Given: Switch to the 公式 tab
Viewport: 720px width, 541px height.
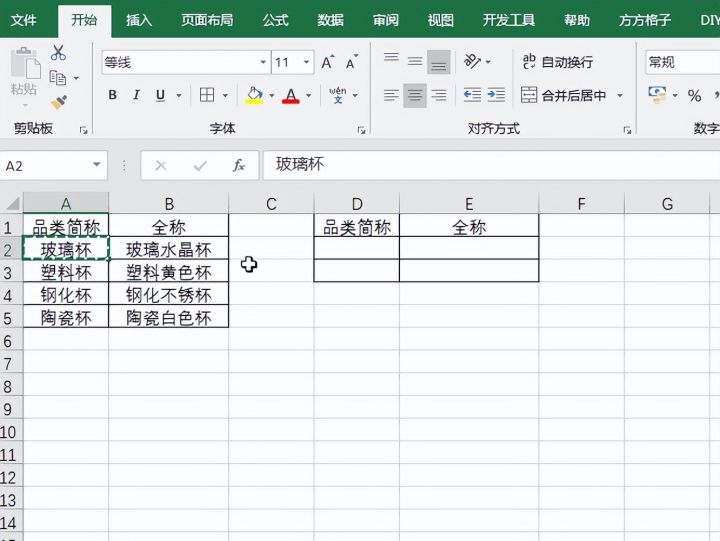Looking at the screenshot, I should 276,20.
